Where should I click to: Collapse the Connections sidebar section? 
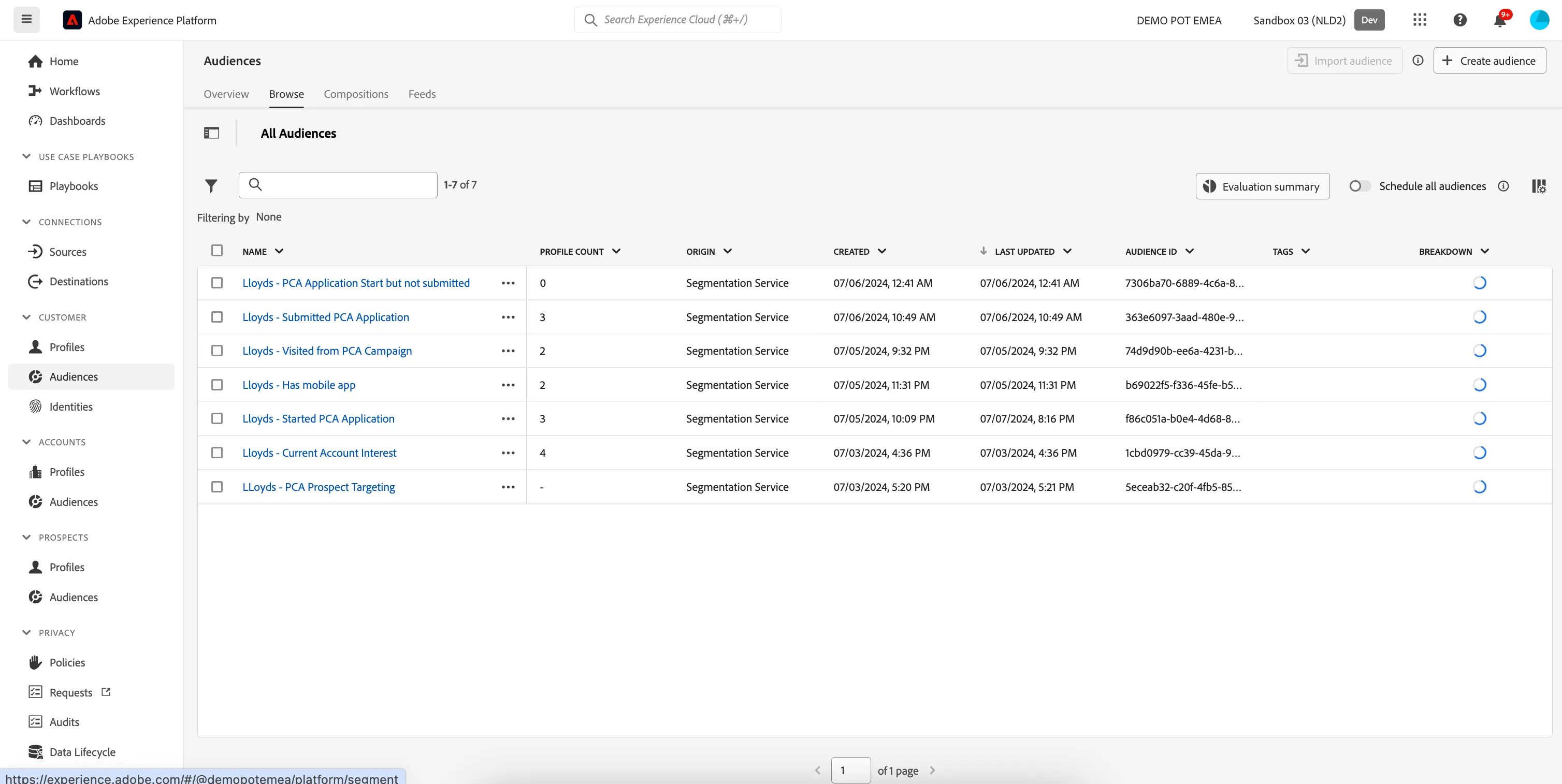click(26, 222)
